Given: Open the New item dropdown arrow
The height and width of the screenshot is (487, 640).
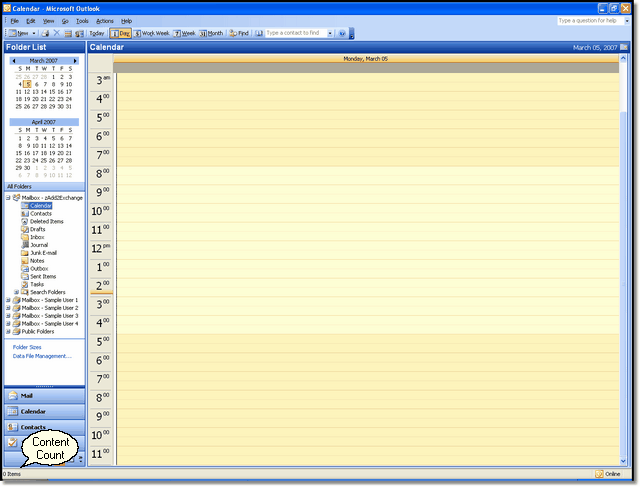Looking at the screenshot, I should pyautogui.click(x=34, y=33).
